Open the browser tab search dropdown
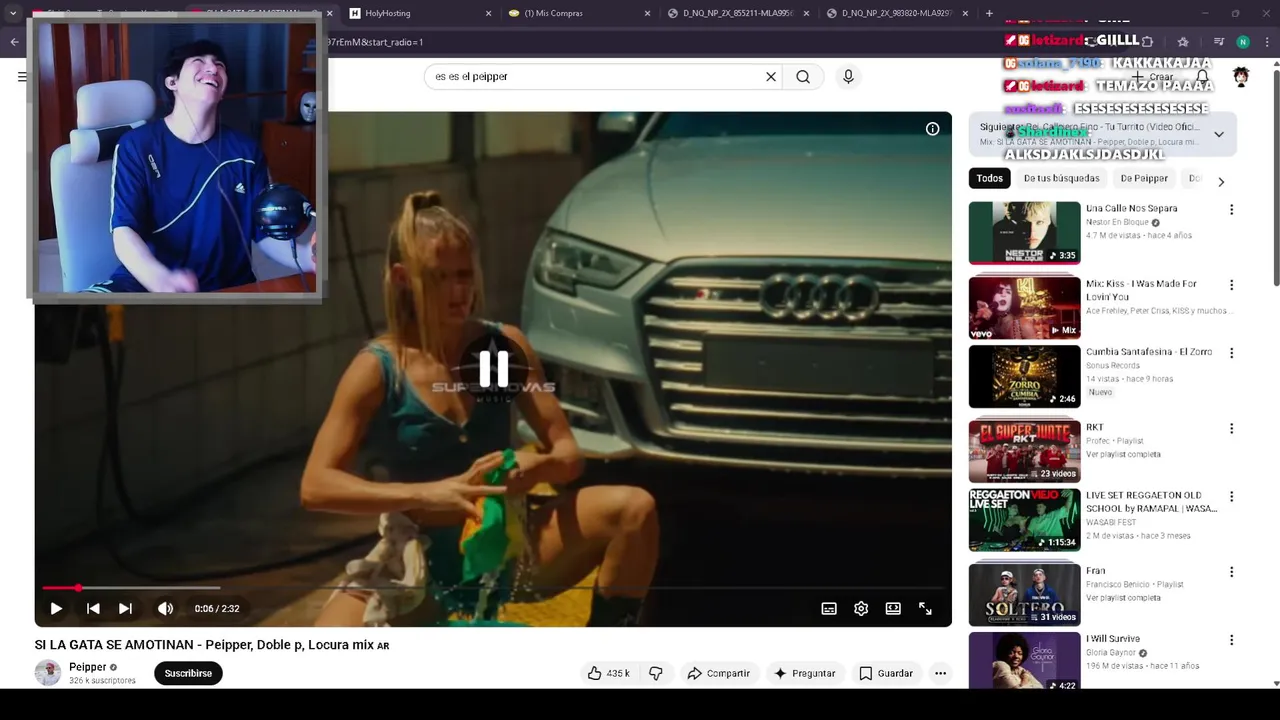The height and width of the screenshot is (720, 1280). point(13,13)
